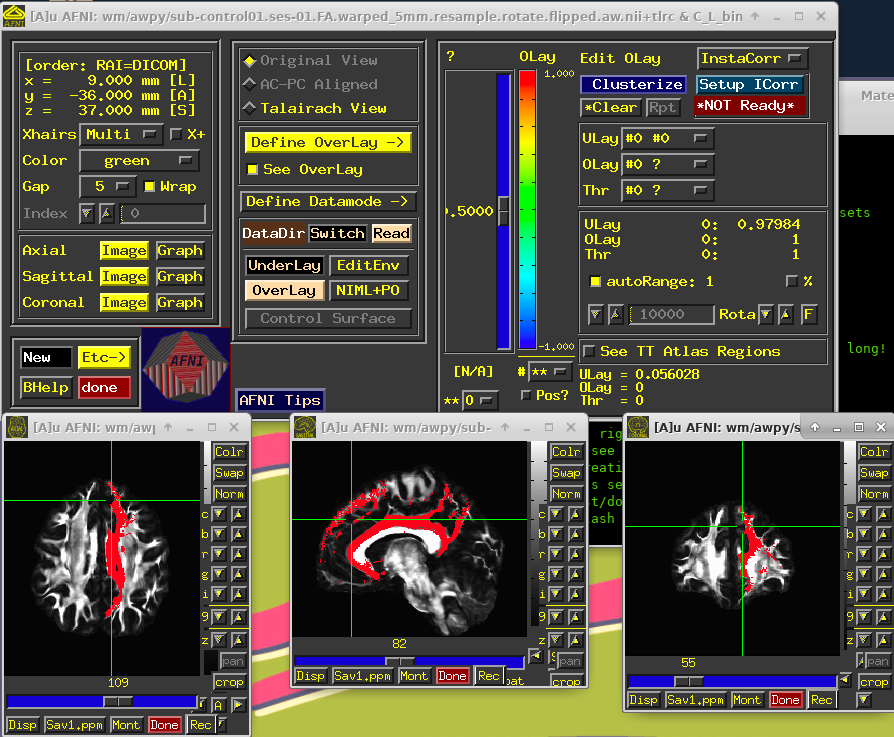Click the UnderLay button
Image resolution: width=894 pixels, height=737 pixels.
[x=285, y=265]
